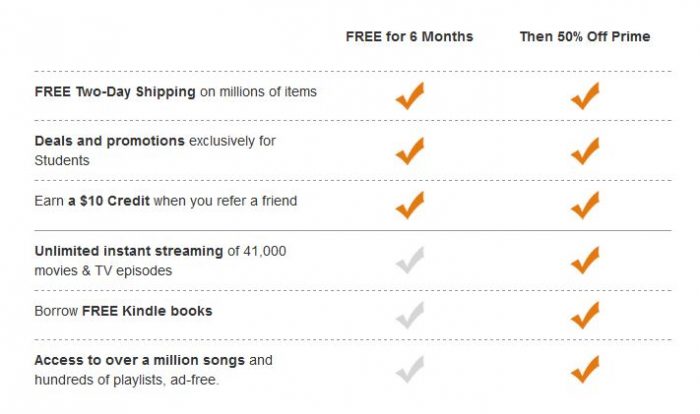Click 'Deals and promotions' feature text
The width and height of the screenshot is (700, 414).
[155, 150]
